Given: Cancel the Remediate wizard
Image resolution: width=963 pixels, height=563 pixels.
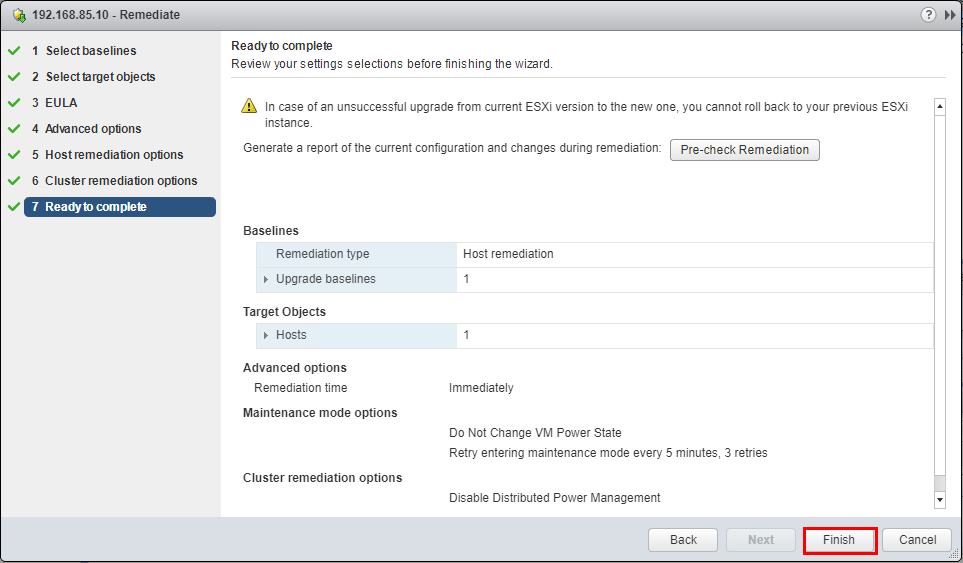Looking at the screenshot, I should [917, 540].
